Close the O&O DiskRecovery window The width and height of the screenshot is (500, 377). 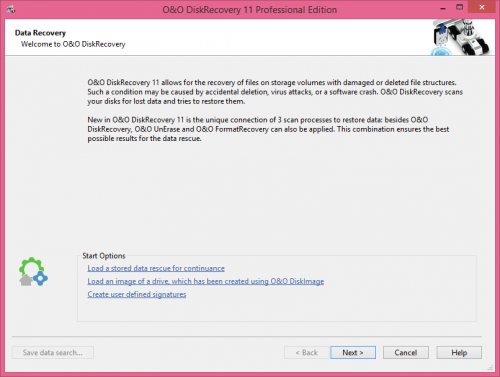482,7
